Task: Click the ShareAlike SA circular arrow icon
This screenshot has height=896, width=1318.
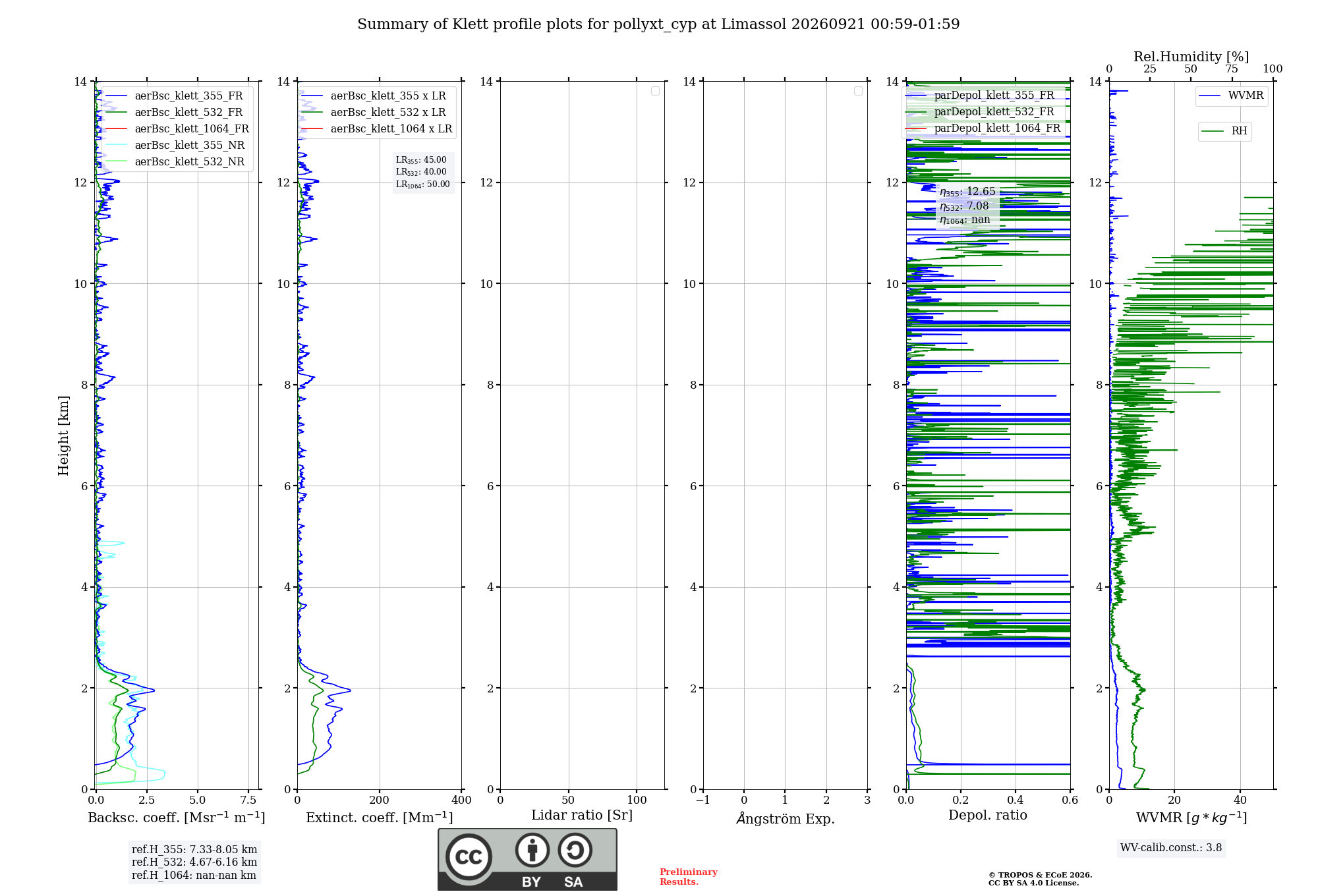Action: coord(575,850)
